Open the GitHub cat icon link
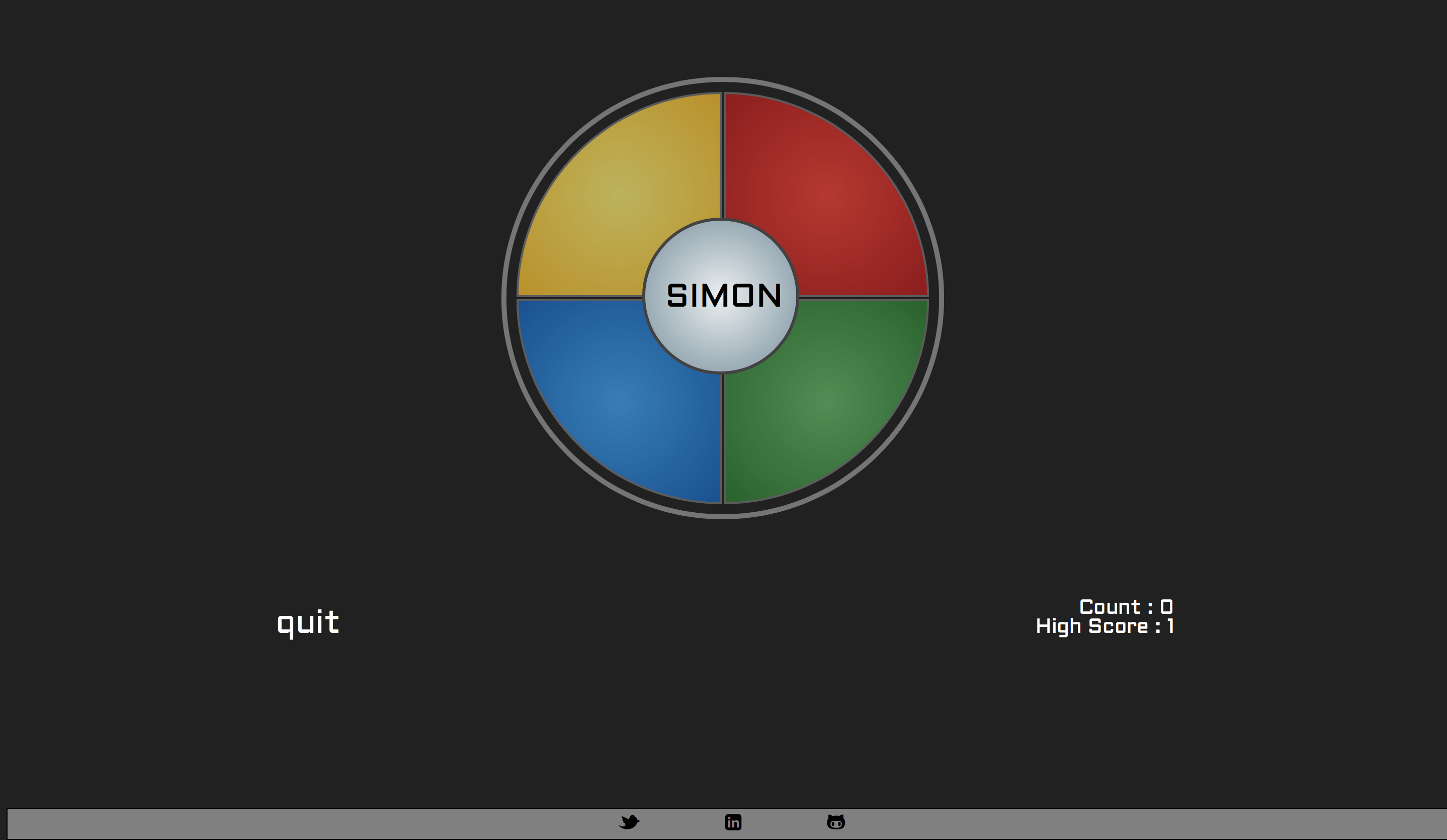The height and width of the screenshot is (840, 1447). 835,822
